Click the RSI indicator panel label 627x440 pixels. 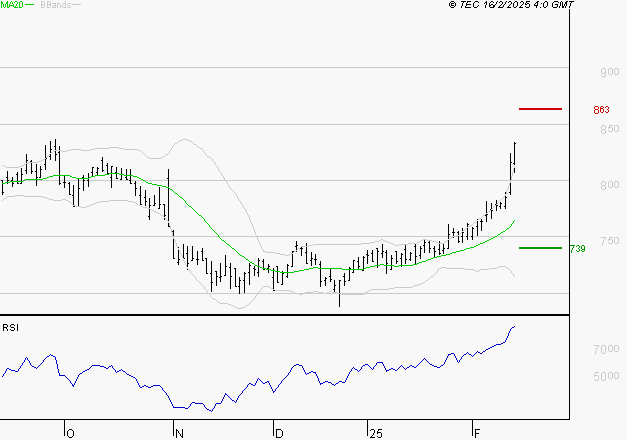(x=10, y=327)
